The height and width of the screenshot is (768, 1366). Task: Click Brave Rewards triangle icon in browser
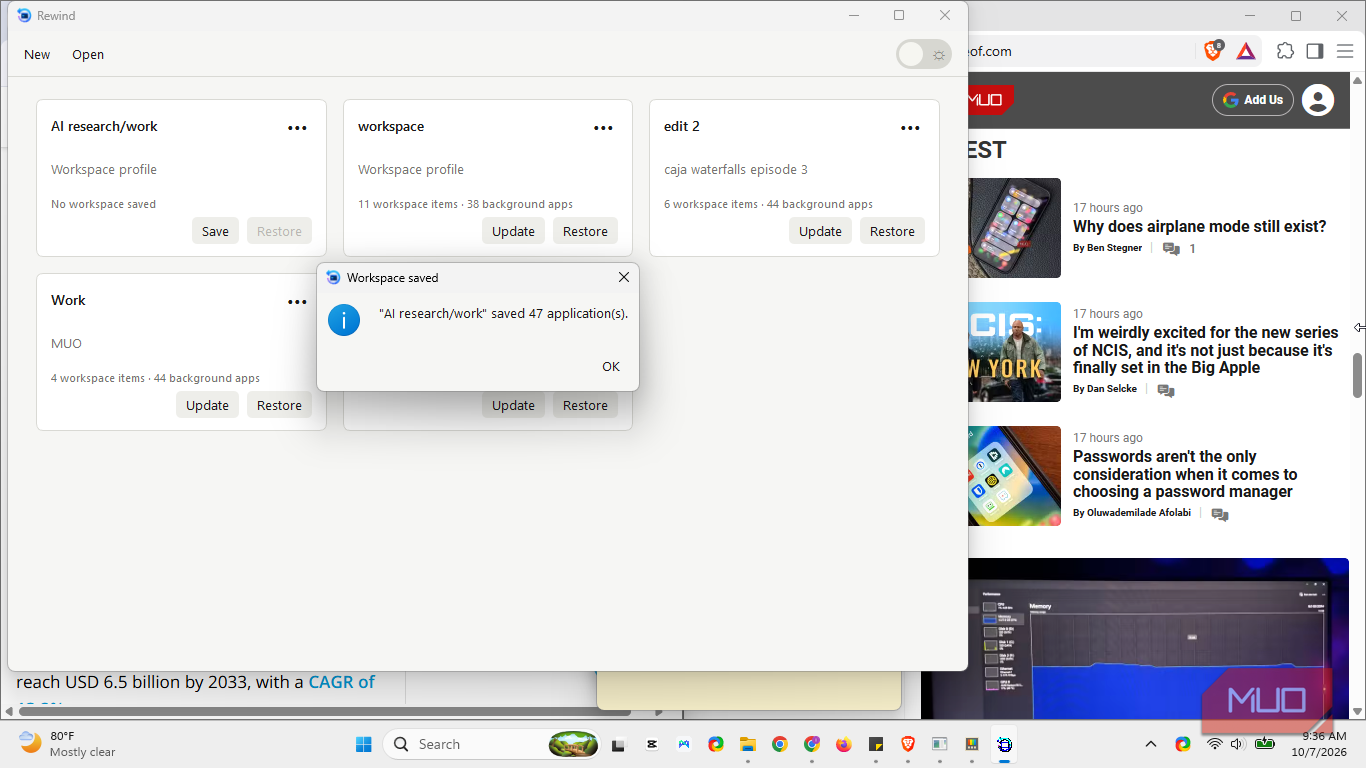point(1246,51)
